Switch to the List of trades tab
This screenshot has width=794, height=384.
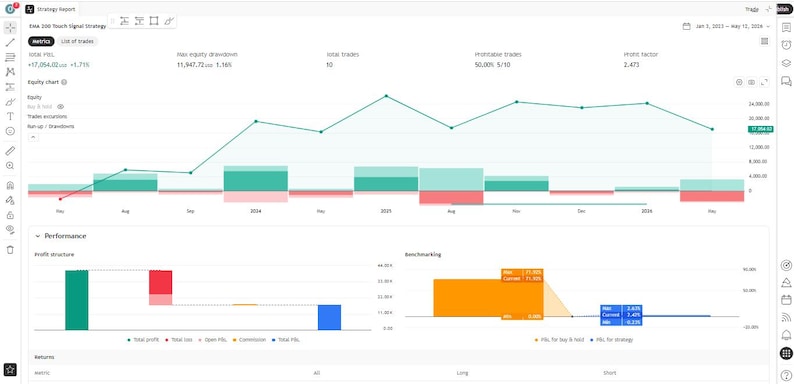77,42
